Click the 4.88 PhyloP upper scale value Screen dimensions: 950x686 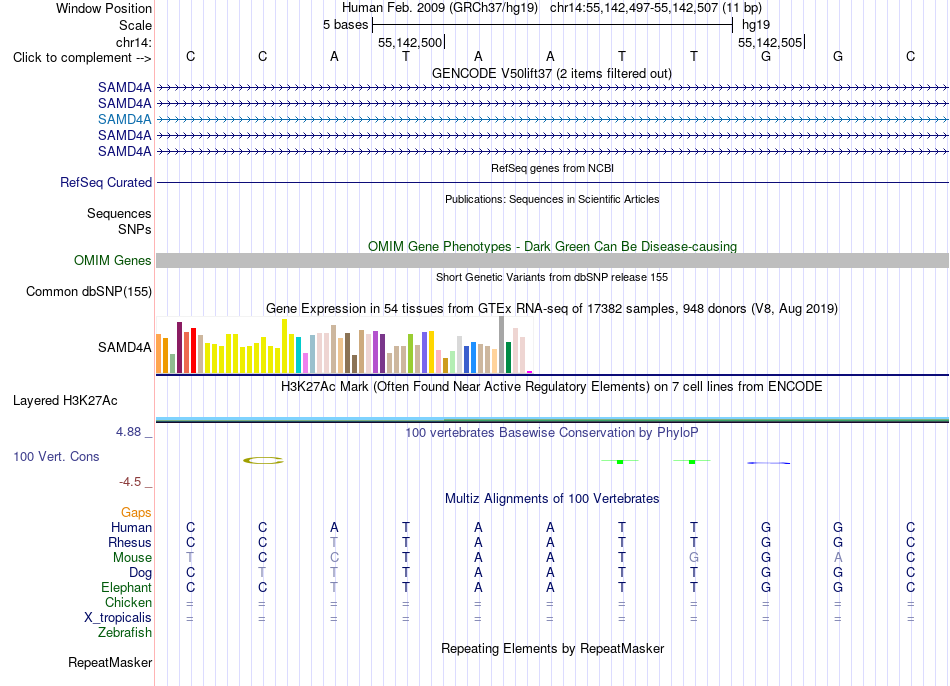coord(128,431)
